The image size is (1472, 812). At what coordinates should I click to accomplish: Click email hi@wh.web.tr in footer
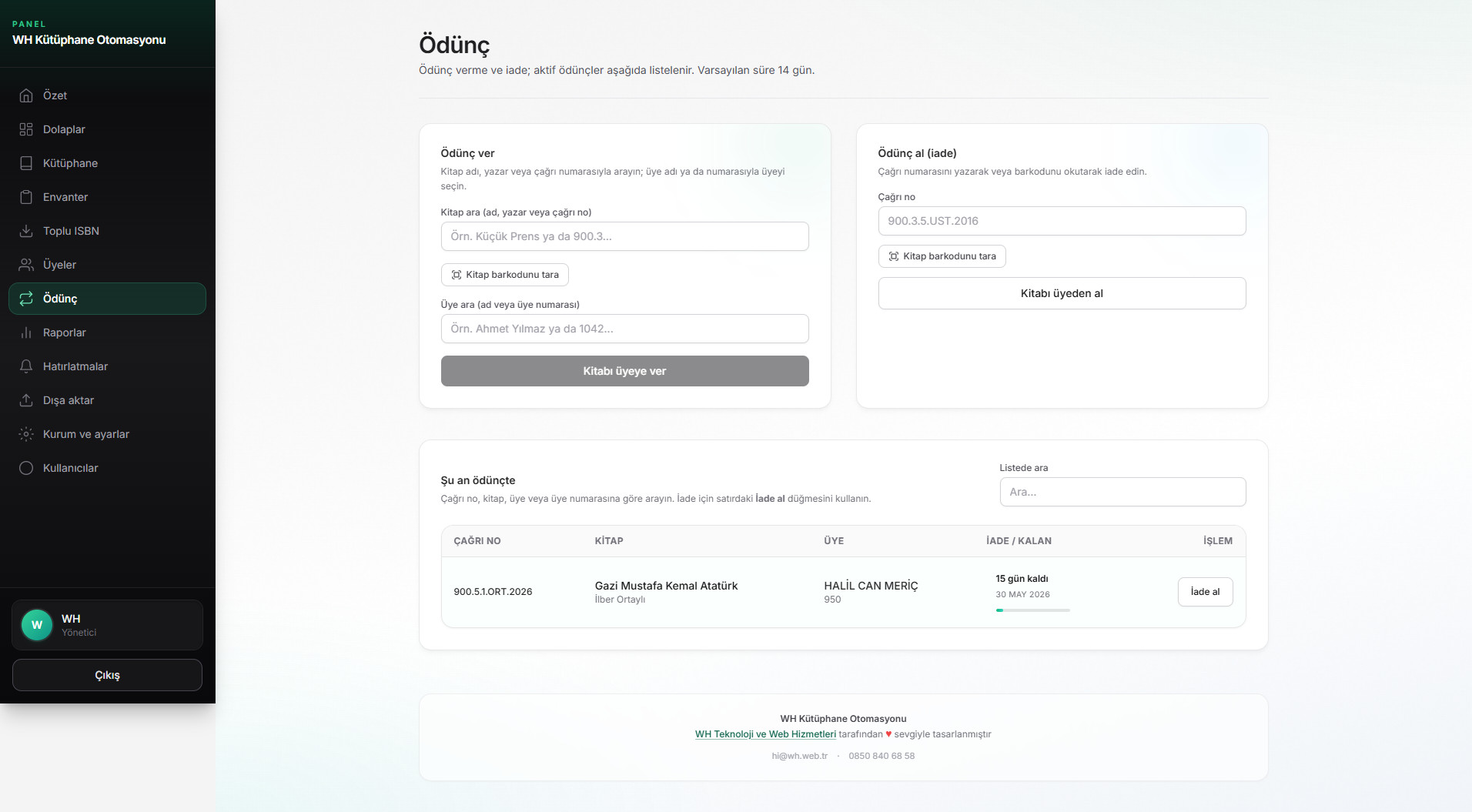[x=800, y=756]
